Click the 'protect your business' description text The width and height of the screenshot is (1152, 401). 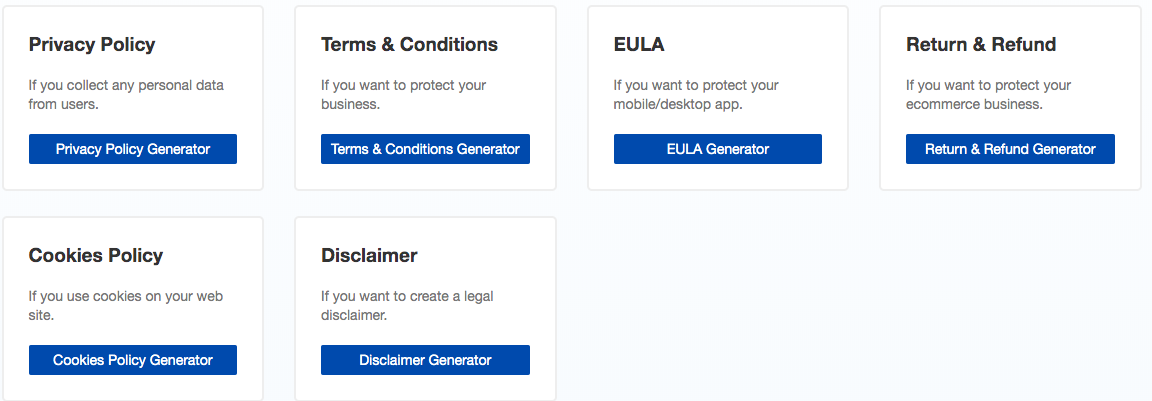pyautogui.click(x=403, y=94)
